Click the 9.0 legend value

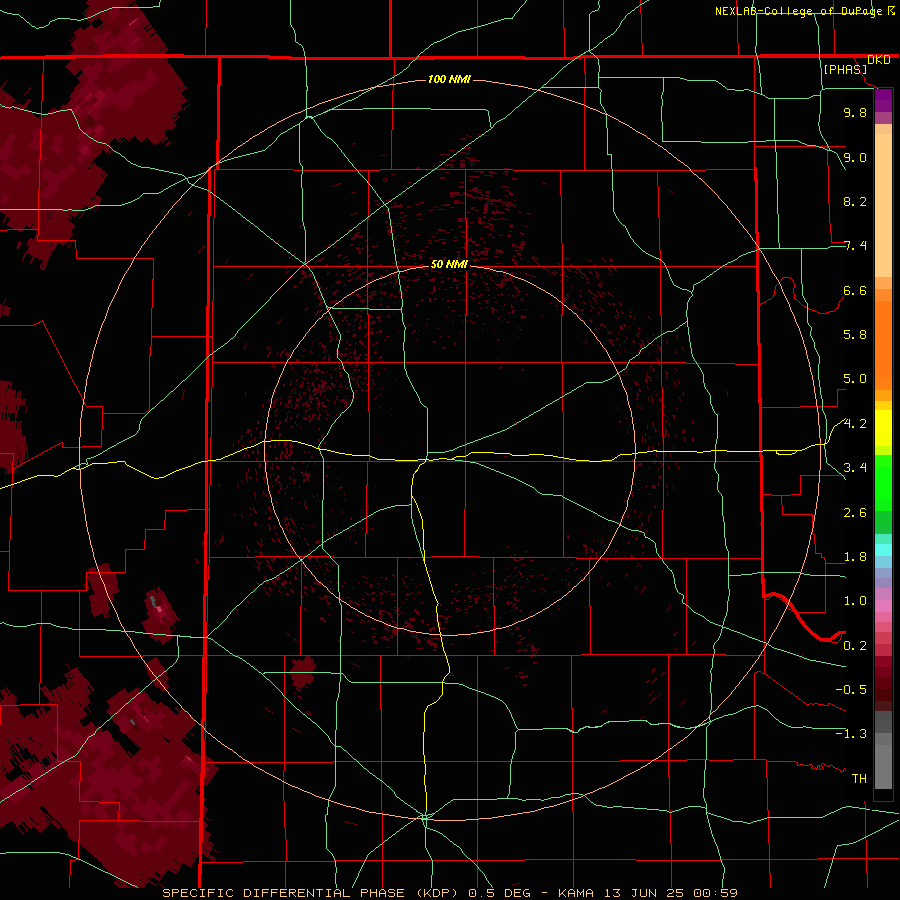pos(855,157)
